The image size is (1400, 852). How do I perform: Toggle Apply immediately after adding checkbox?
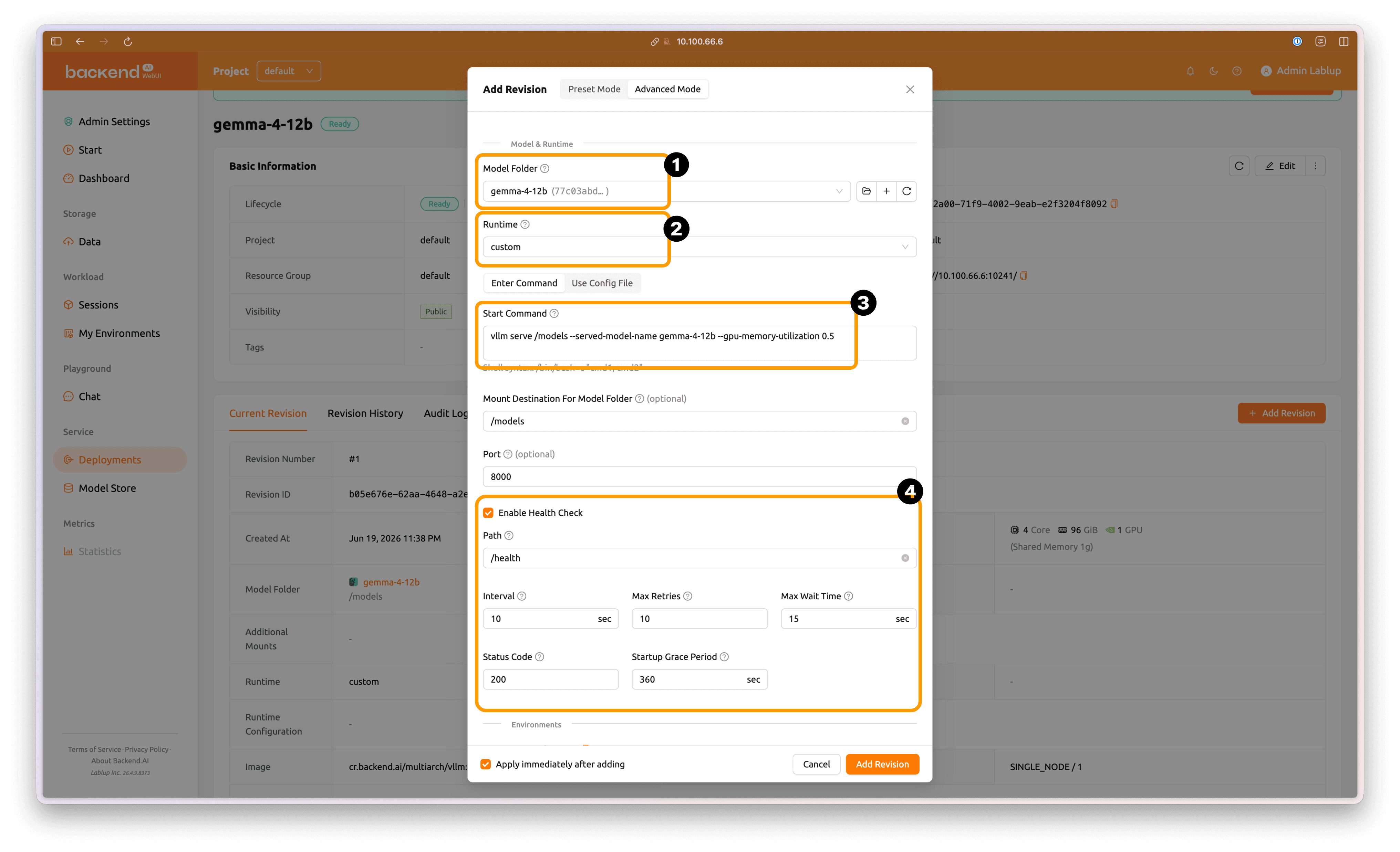tap(486, 764)
